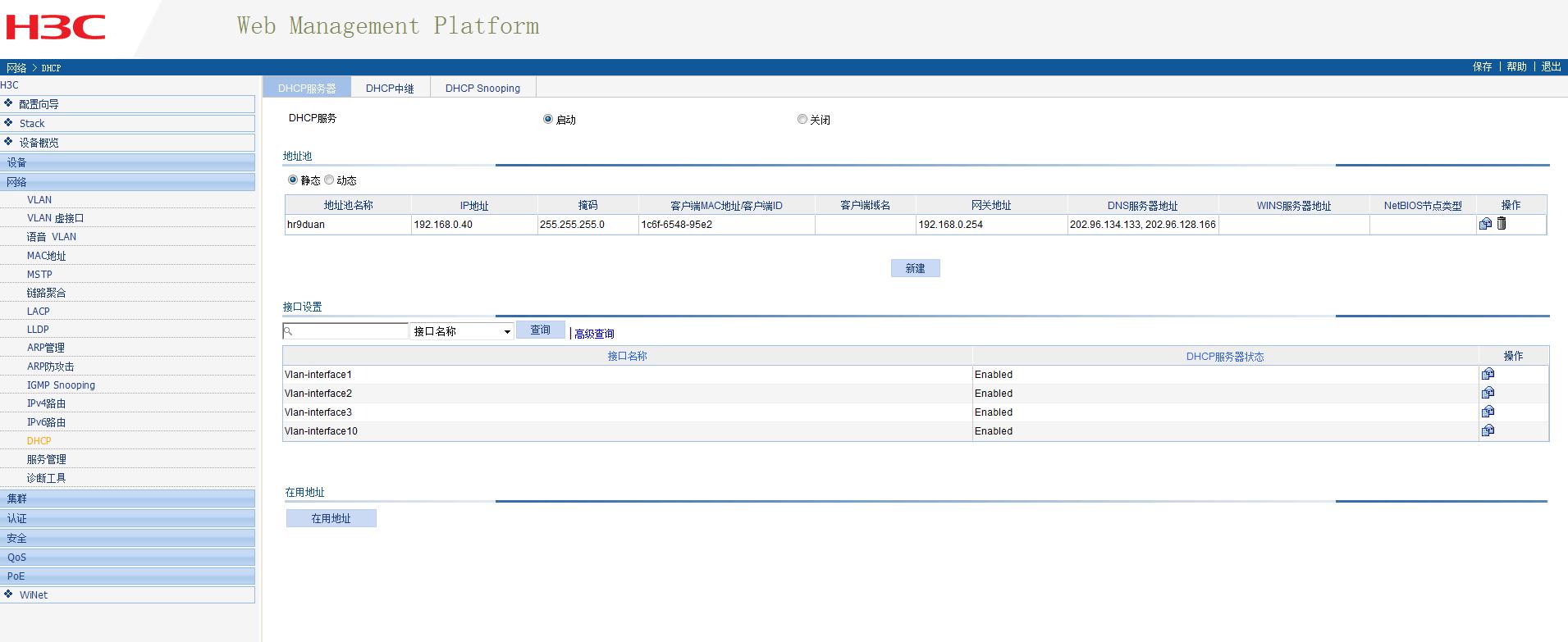This screenshot has width=1568, height=642.
Task: Open 服务管理 menu item
Action: [x=46, y=459]
